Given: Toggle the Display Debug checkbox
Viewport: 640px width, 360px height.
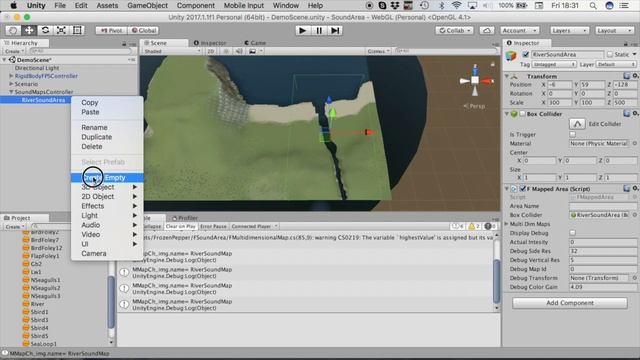Looking at the screenshot, I should tap(573, 233).
